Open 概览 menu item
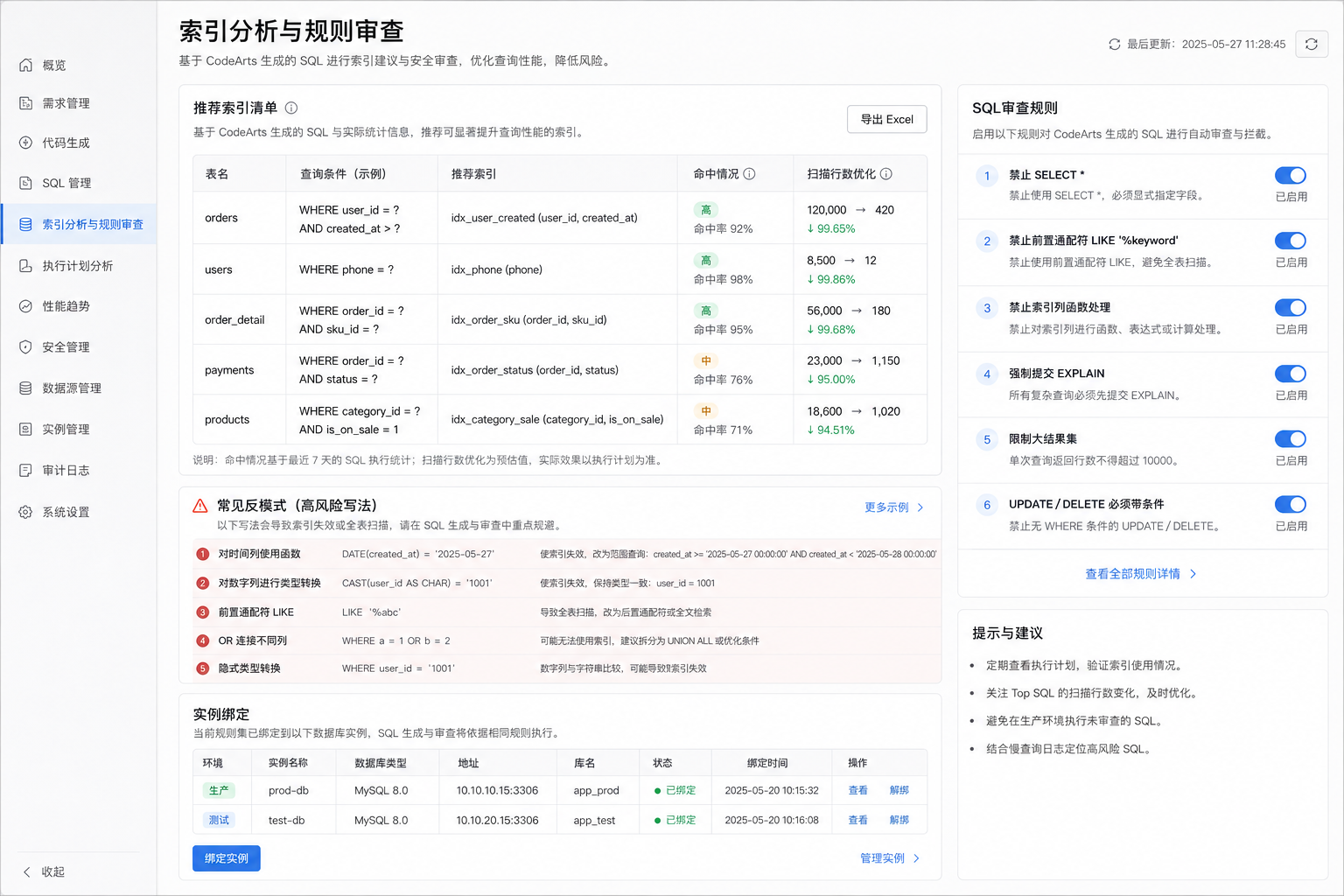Image resolution: width=1344 pixels, height=896 pixels. coord(79,65)
